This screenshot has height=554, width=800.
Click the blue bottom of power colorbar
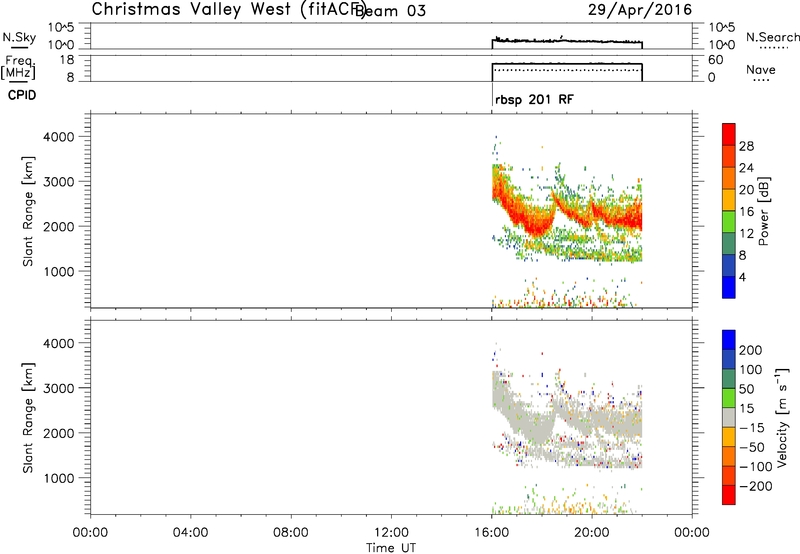tap(729, 287)
